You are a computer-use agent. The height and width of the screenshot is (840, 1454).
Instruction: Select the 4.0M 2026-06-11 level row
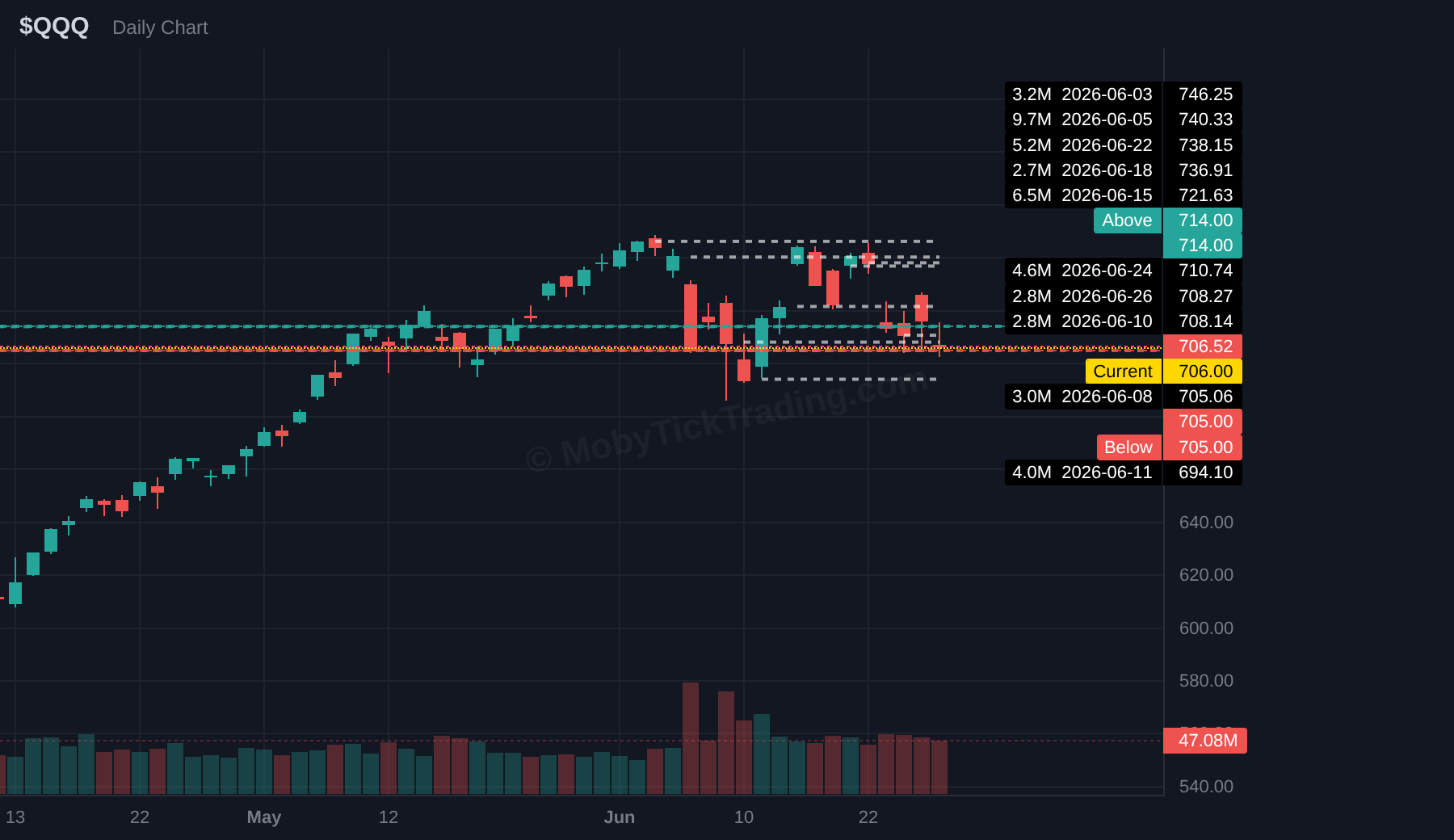pos(1124,472)
